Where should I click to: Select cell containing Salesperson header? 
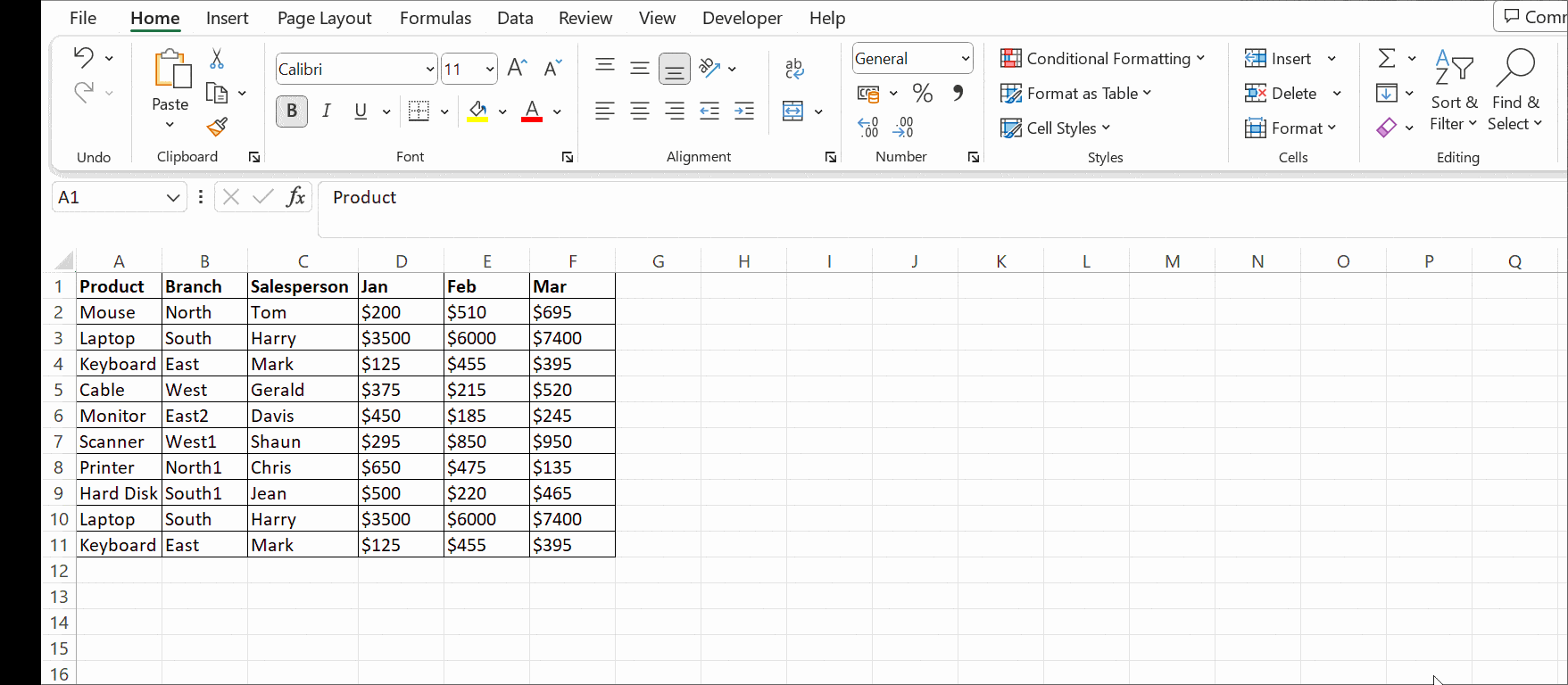[302, 286]
